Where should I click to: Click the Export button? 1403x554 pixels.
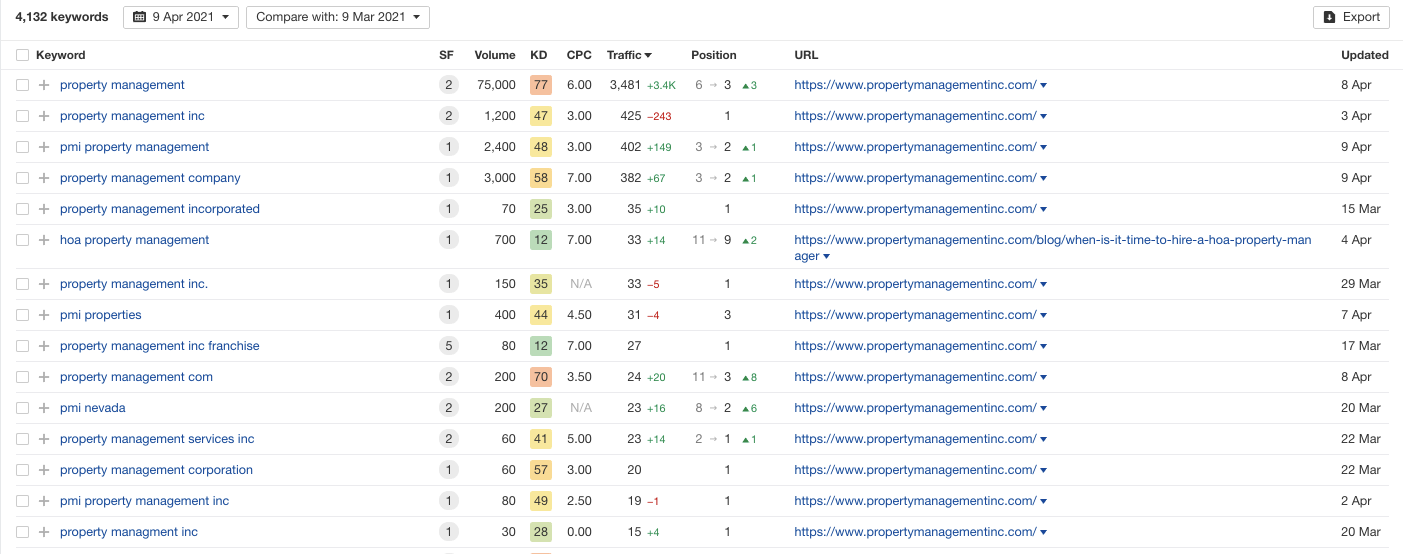[1351, 17]
